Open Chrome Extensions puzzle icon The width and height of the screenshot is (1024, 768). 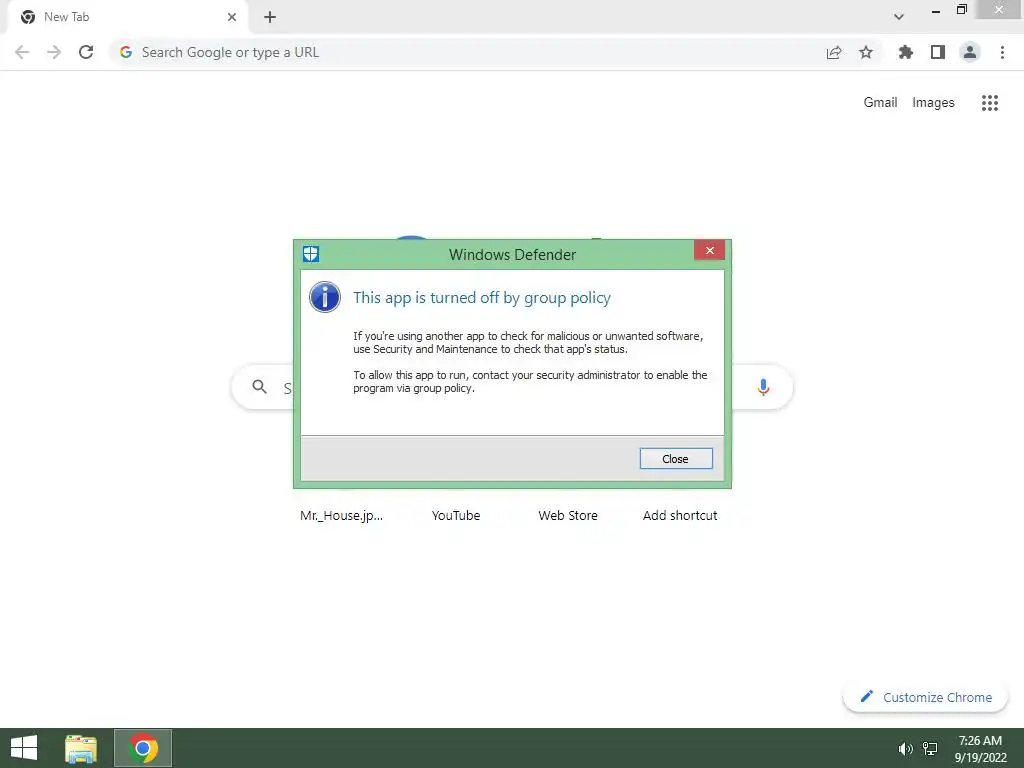point(905,52)
